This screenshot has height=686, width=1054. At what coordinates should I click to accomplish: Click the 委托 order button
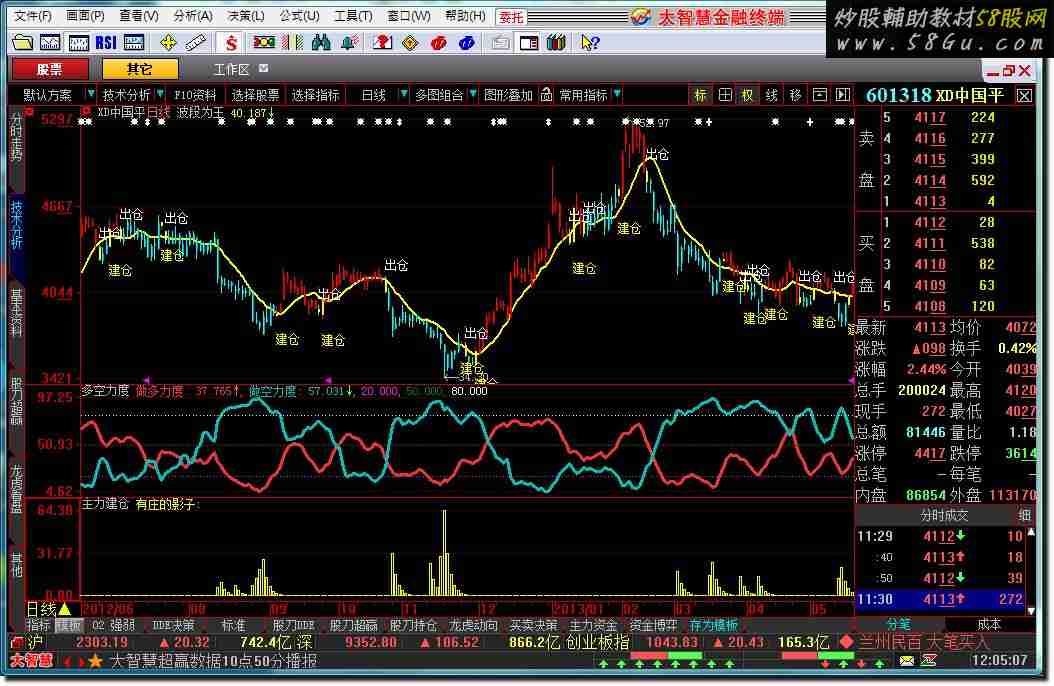click(512, 17)
